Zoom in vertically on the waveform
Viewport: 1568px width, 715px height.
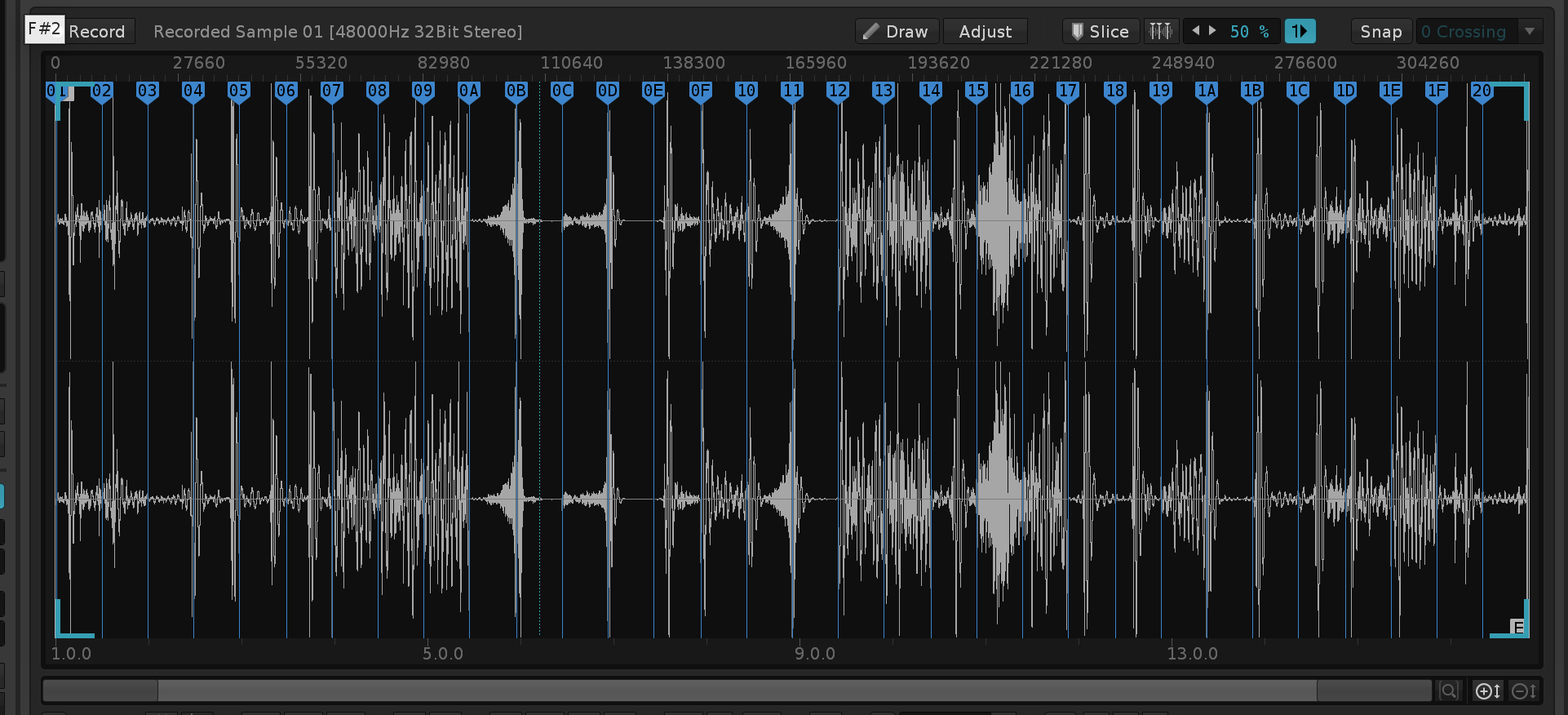point(1487,691)
